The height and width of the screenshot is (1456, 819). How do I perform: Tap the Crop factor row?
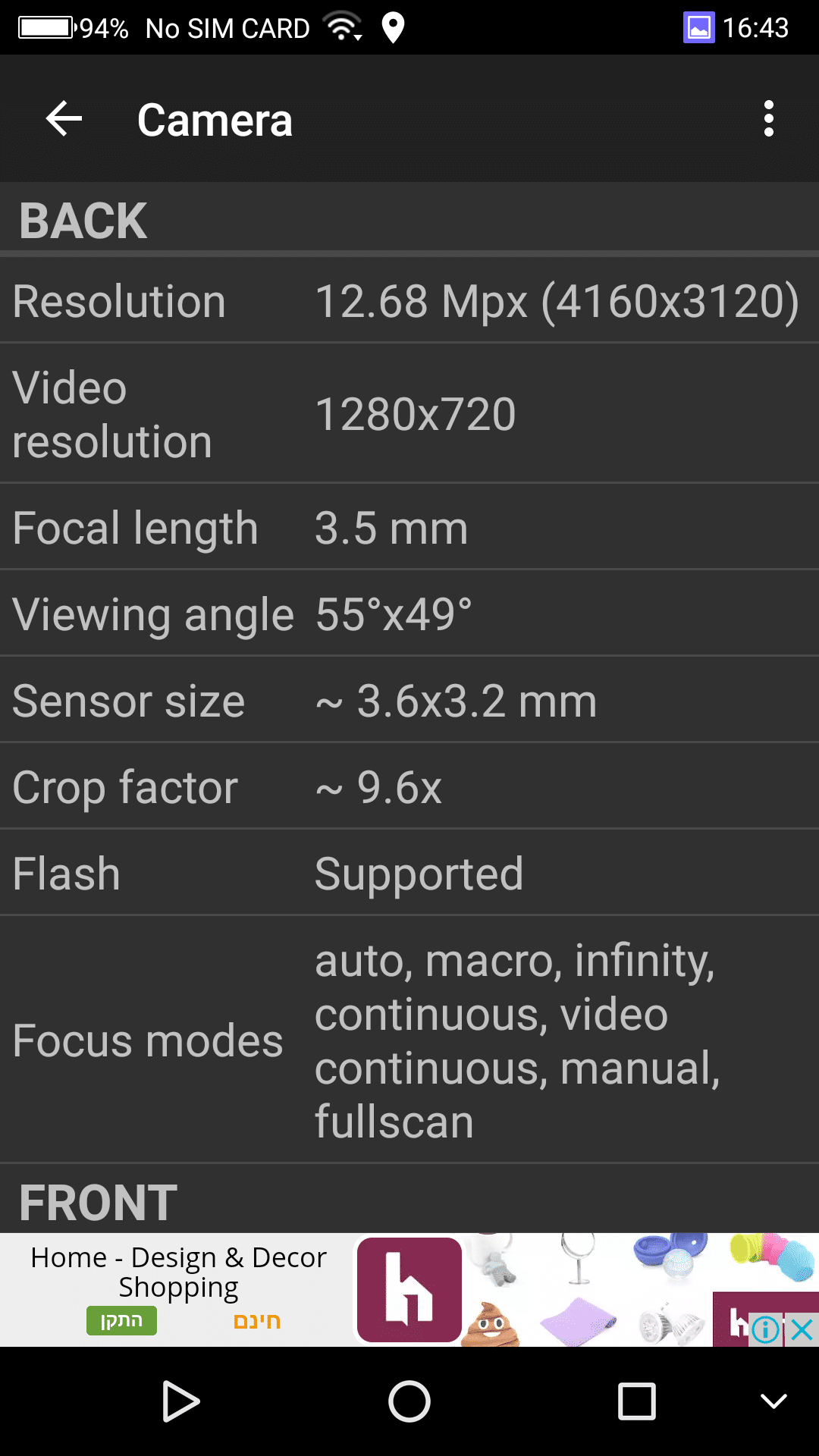click(x=409, y=787)
